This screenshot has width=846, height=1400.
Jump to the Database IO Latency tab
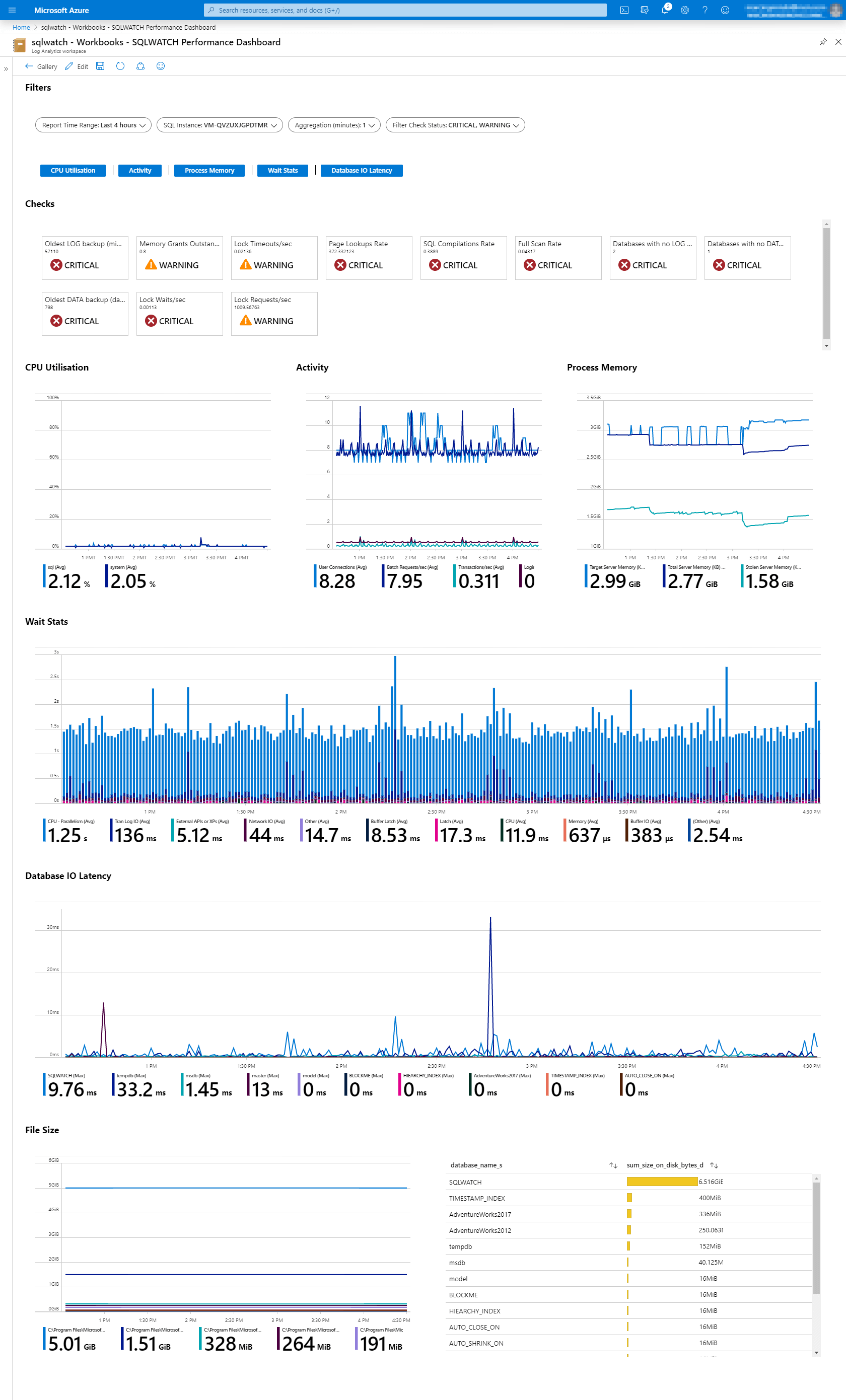[362, 171]
